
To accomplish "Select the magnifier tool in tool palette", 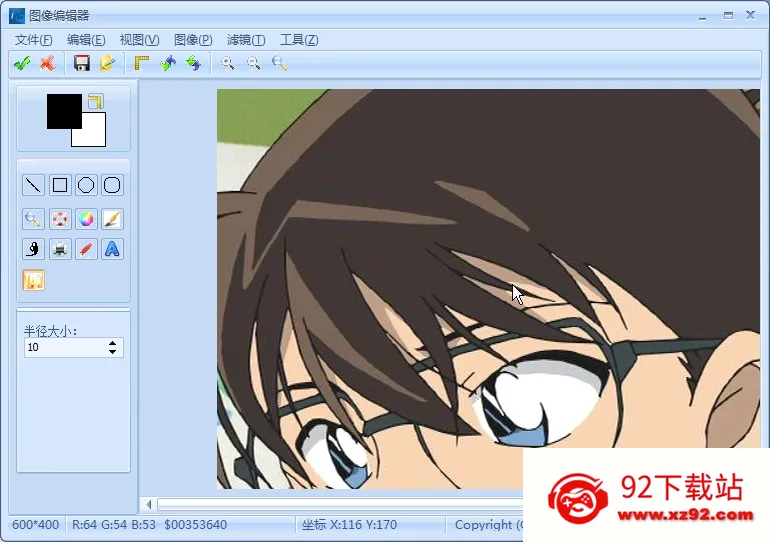I will click(33, 219).
